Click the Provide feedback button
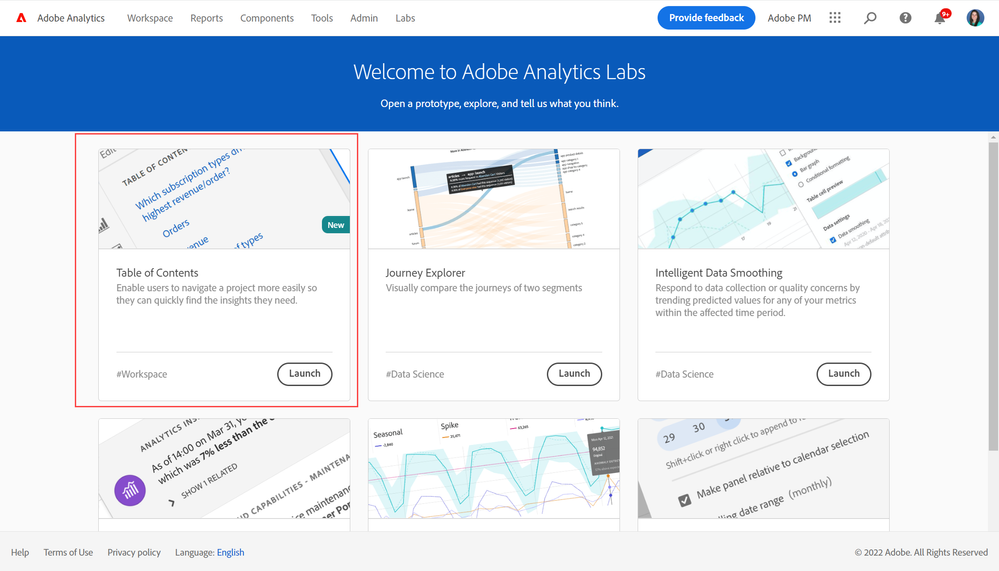999x571 pixels. 706,18
